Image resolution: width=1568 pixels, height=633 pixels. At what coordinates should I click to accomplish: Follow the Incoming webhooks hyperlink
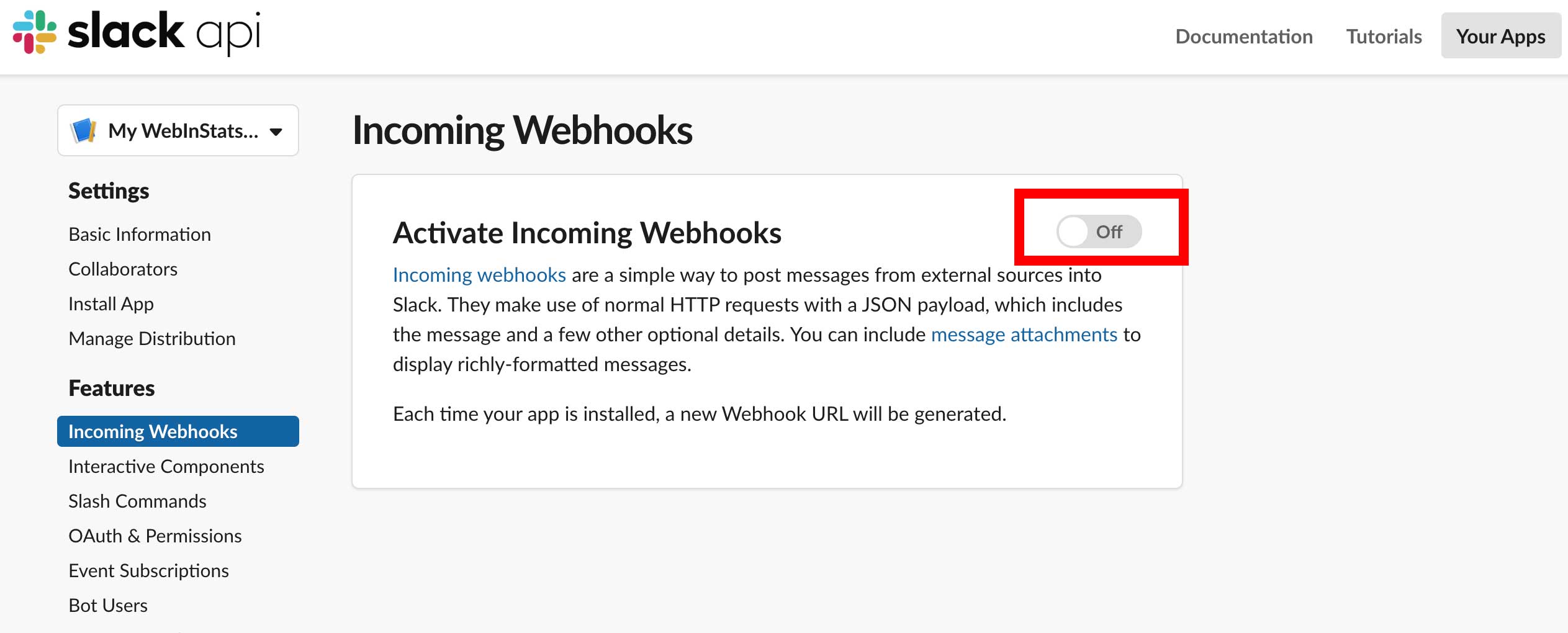(x=479, y=274)
